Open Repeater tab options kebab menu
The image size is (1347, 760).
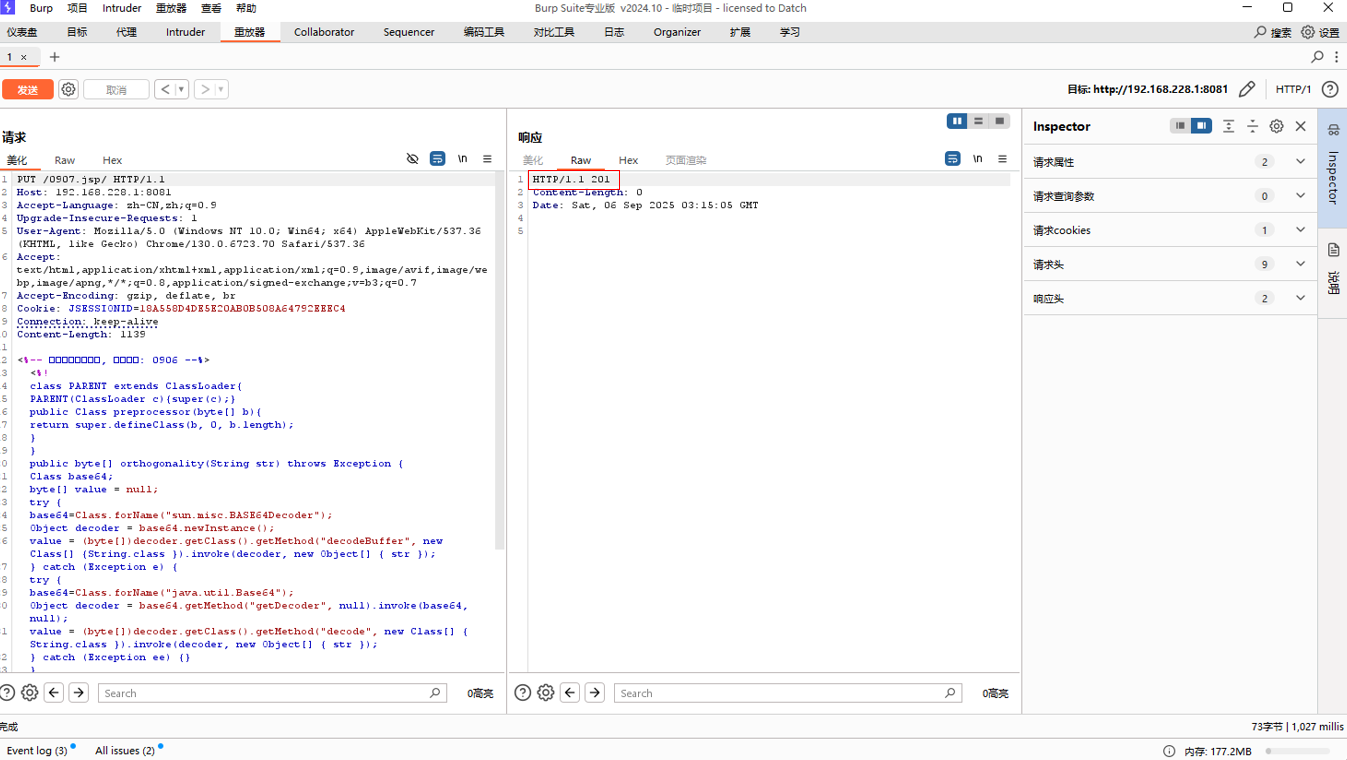[1336, 57]
